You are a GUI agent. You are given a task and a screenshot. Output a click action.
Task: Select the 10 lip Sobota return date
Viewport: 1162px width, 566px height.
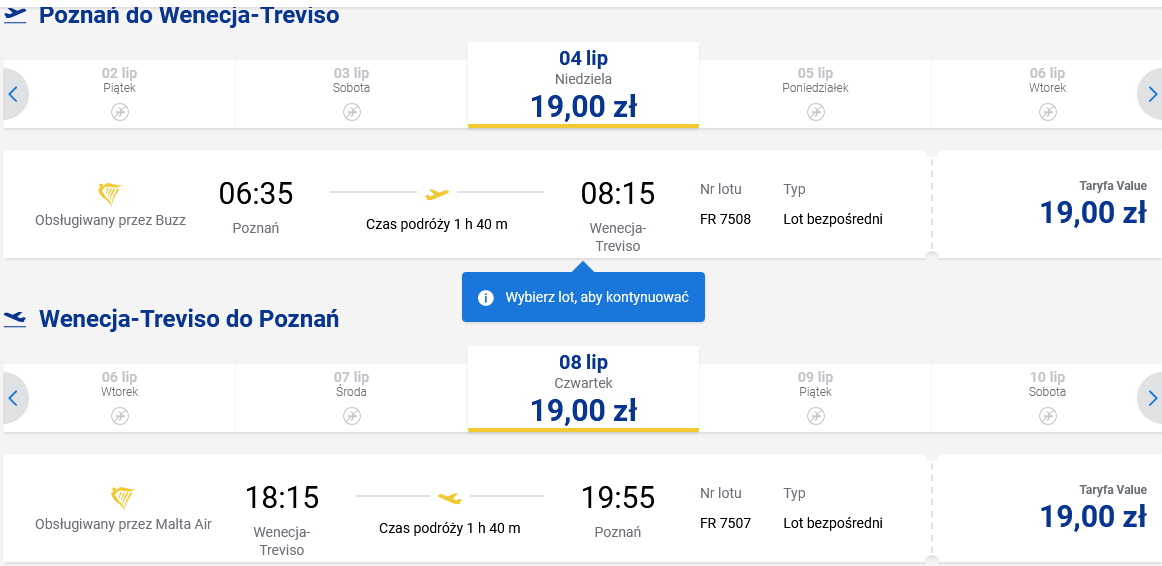(x=1046, y=398)
